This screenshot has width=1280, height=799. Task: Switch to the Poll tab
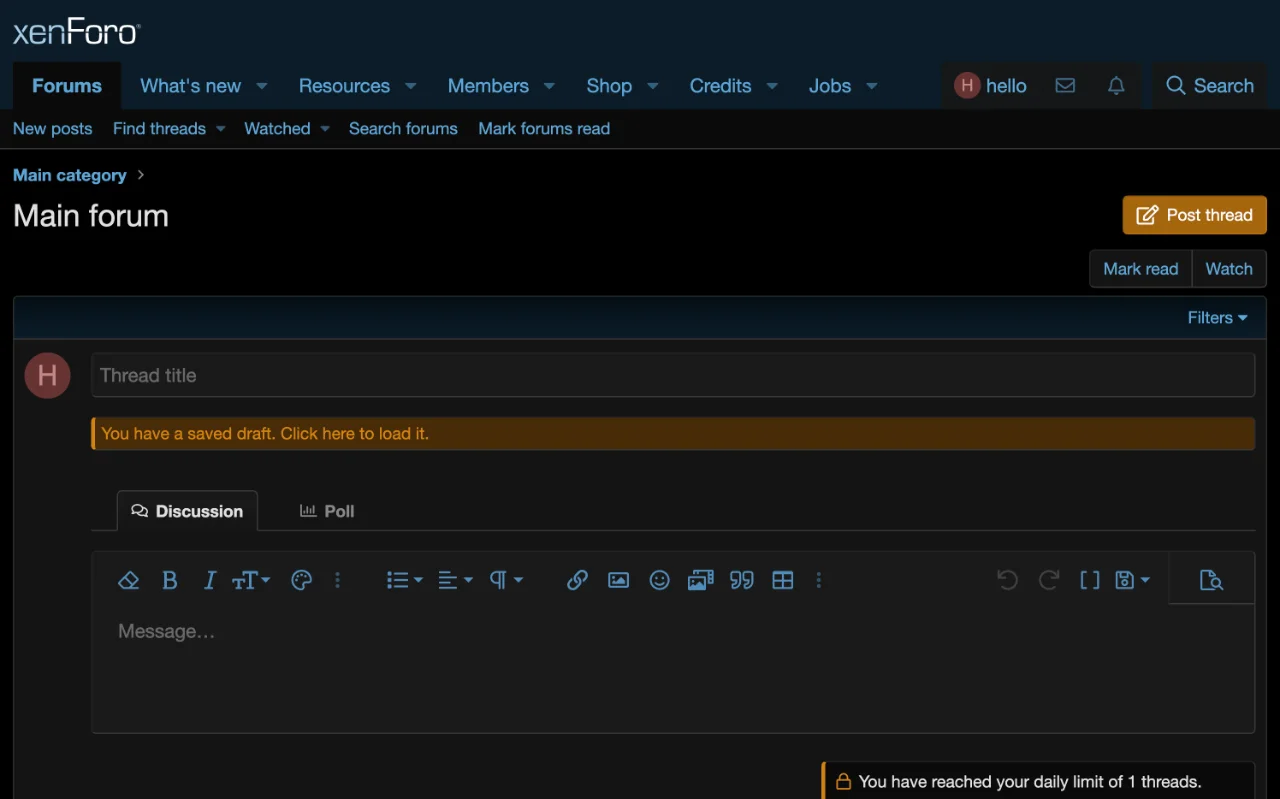click(327, 511)
